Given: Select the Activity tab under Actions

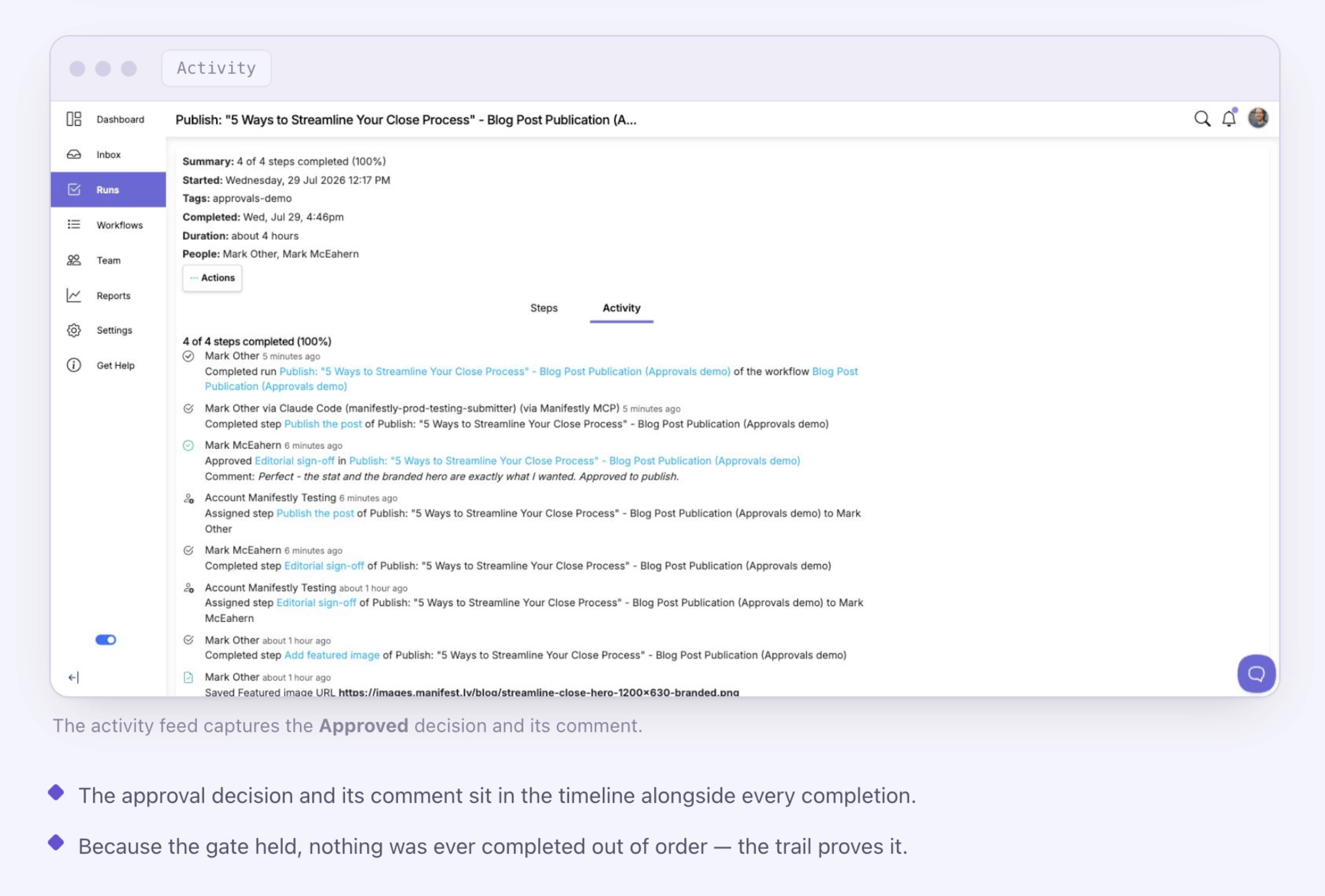Looking at the screenshot, I should click(622, 308).
